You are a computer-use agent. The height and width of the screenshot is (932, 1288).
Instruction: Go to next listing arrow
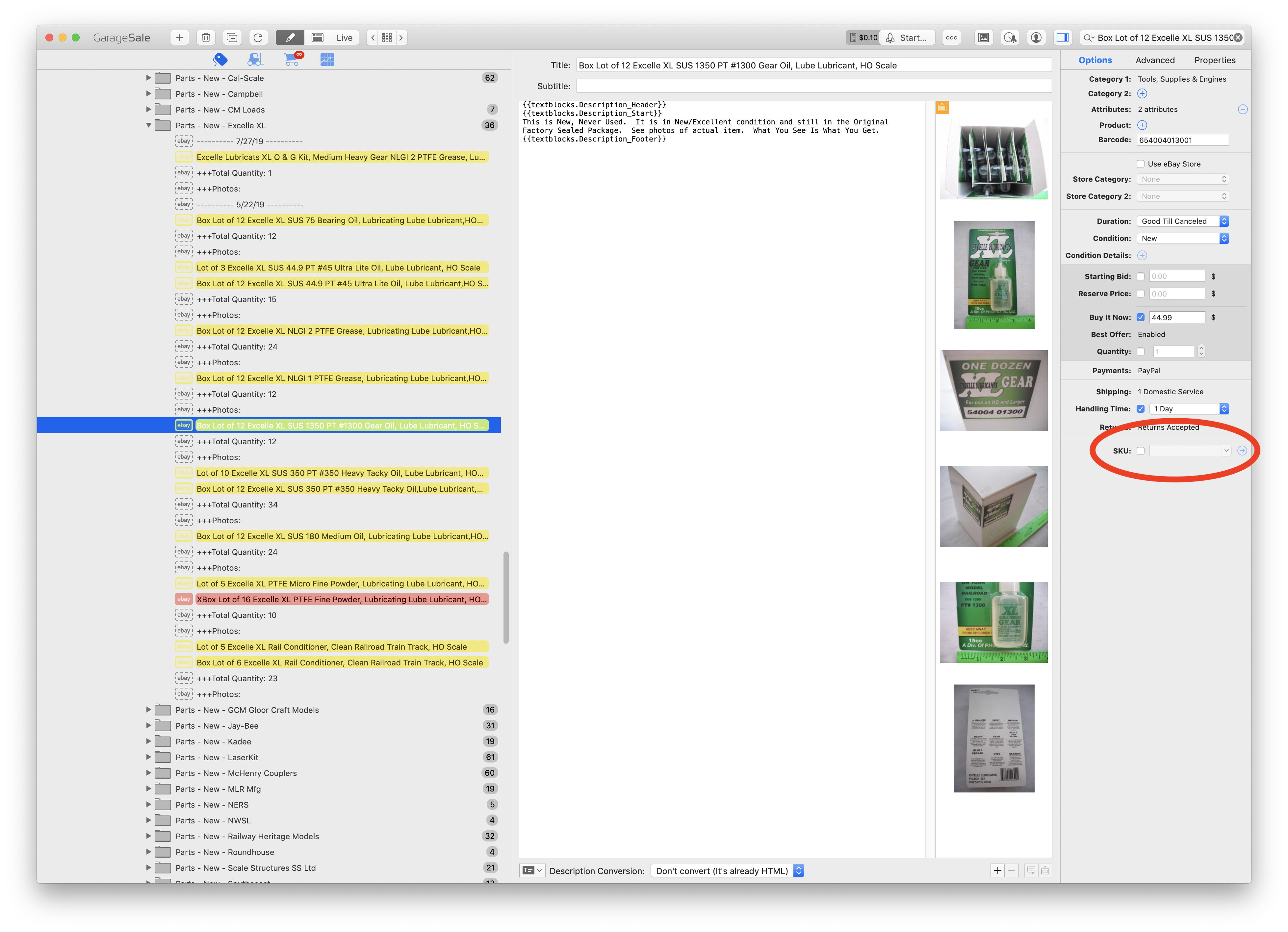(x=401, y=38)
